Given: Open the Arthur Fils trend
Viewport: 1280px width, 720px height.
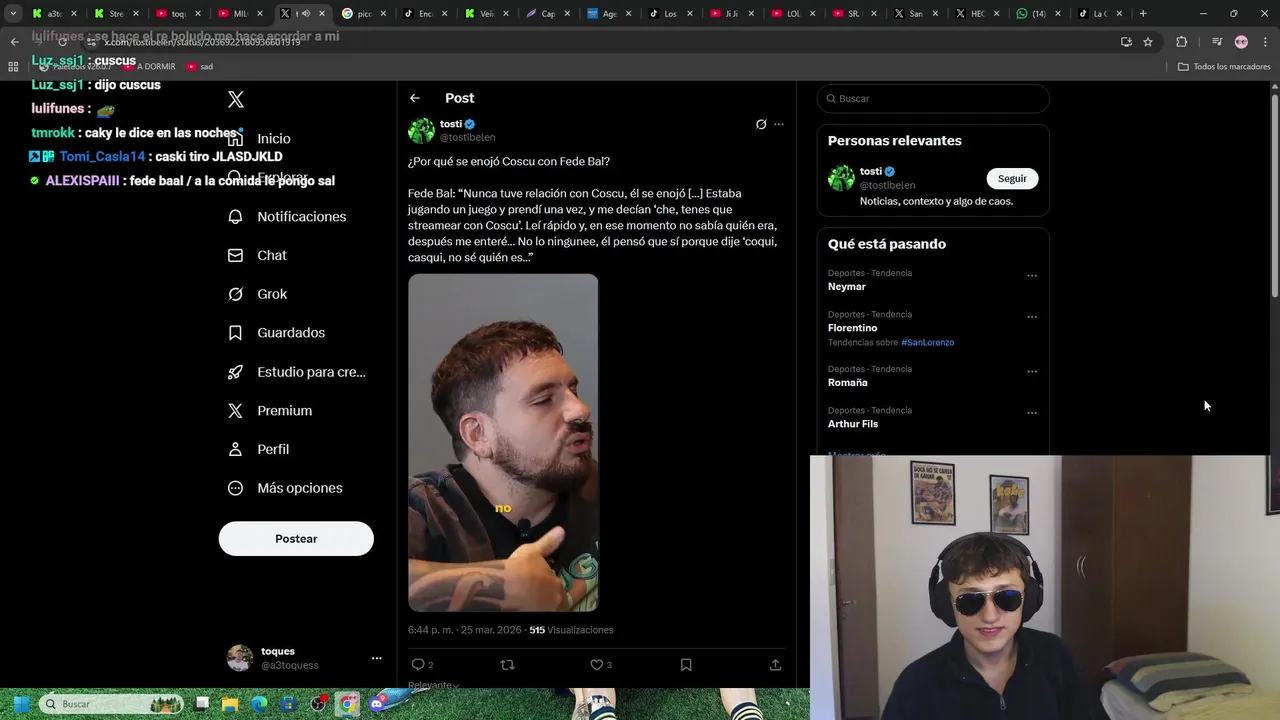Looking at the screenshot, I should 853,424.
